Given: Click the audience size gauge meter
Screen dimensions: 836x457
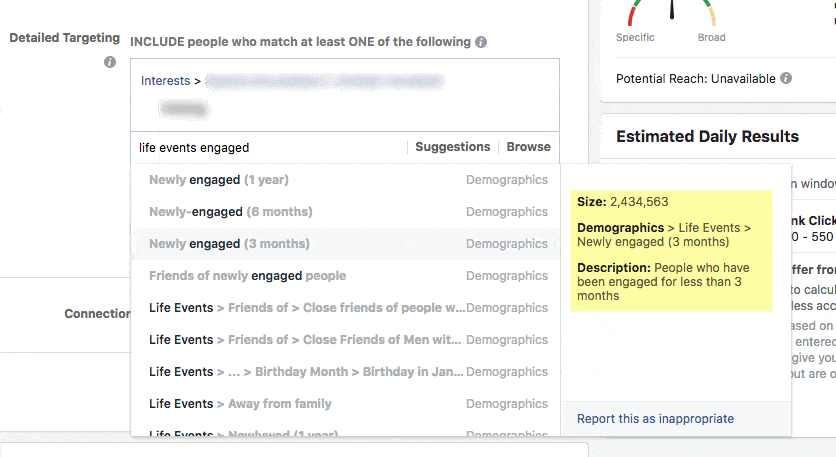Looking at the screenshot, I should tap(672, 13).
